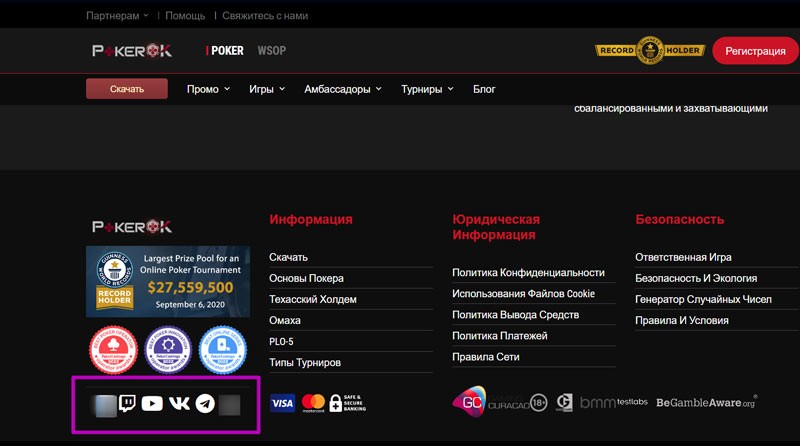Click the Guinness prize pool banner
Image resolution: width=800 pixels, height=446 pixels.
(x=168, y=282)
